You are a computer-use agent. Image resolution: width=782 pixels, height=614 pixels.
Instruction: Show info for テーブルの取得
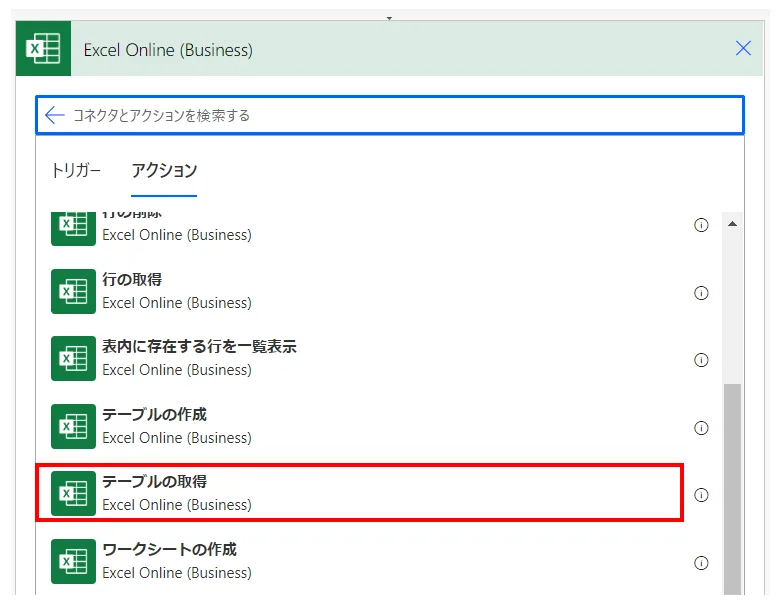[x=701, y=495]
